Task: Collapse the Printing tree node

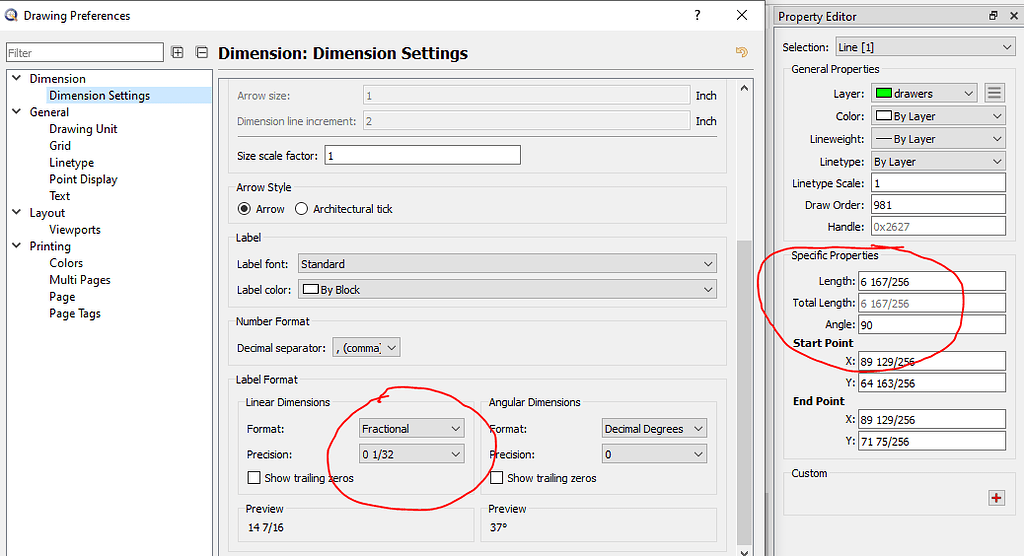Action: (x=16, y=246)
